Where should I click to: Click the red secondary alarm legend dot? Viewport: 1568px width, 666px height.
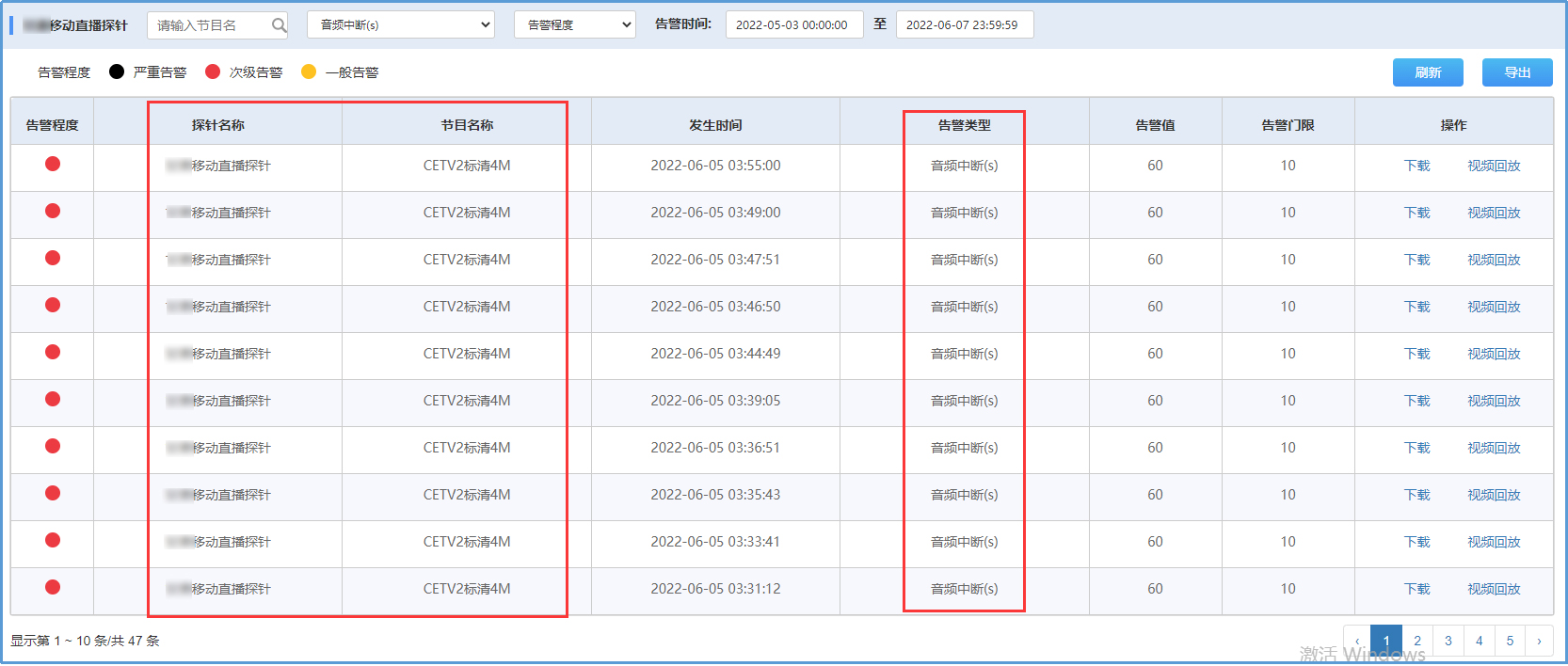(x=213, y=71)
